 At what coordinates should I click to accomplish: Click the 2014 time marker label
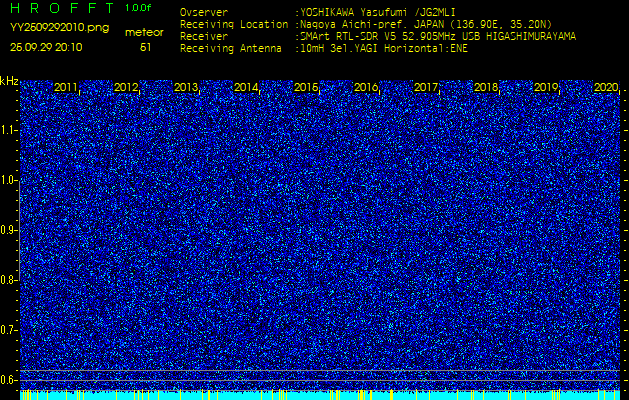click(x=246, y=87)
